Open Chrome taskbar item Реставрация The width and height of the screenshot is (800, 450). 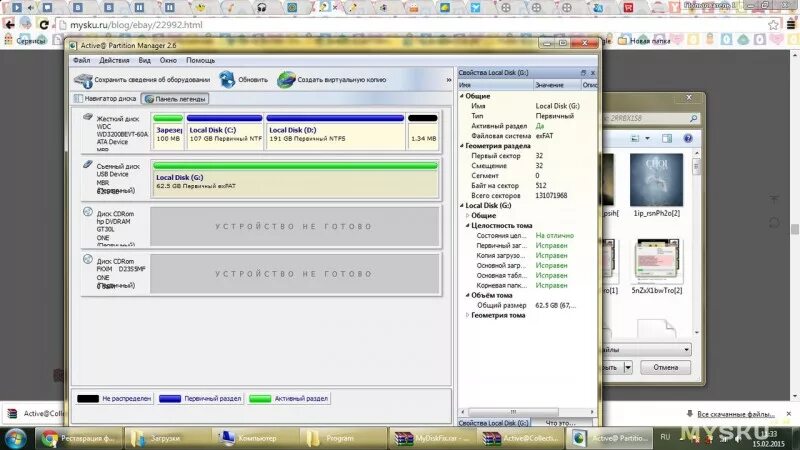pos(79,438)
